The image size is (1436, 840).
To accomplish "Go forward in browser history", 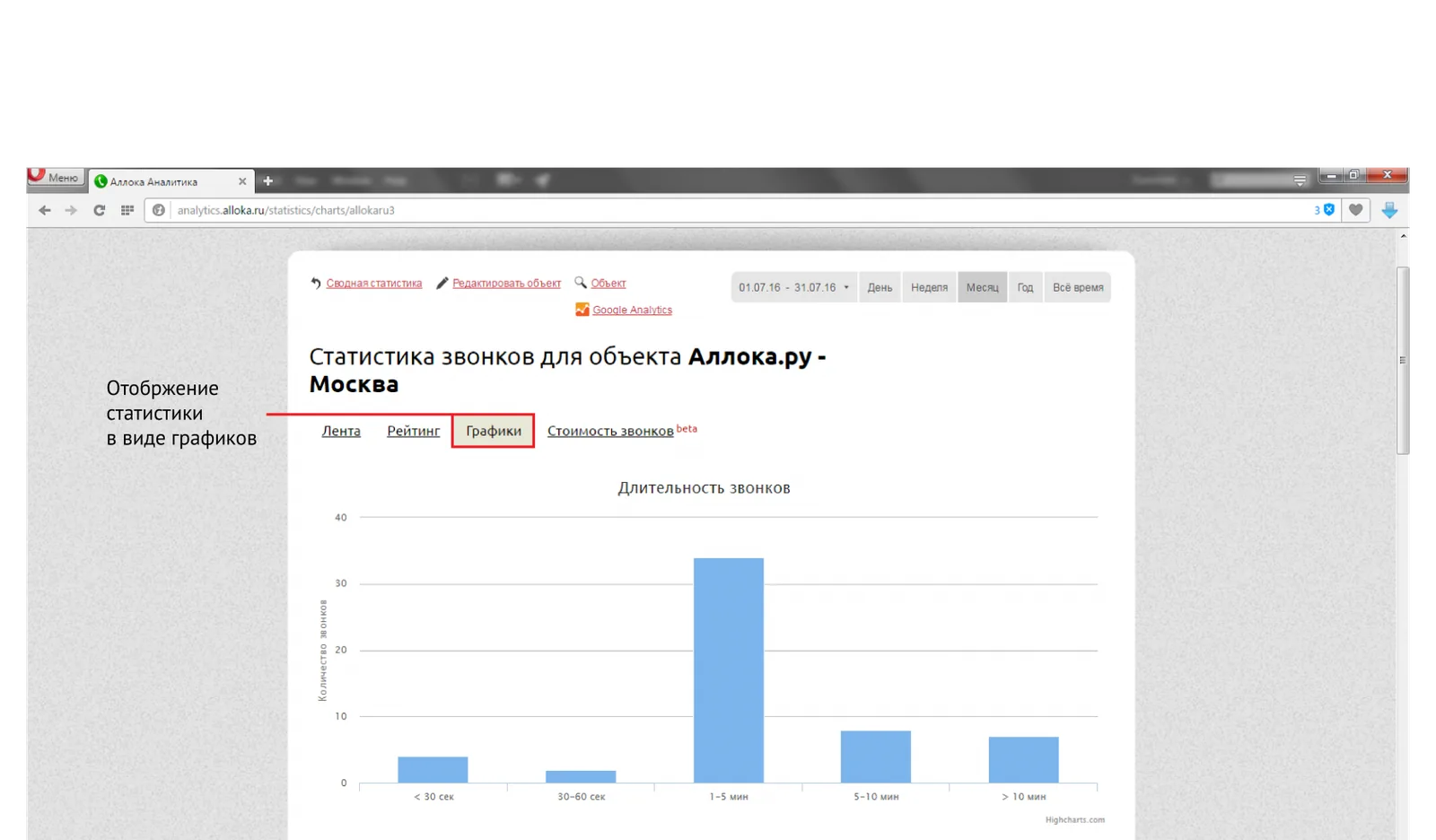I will (71, 210).
